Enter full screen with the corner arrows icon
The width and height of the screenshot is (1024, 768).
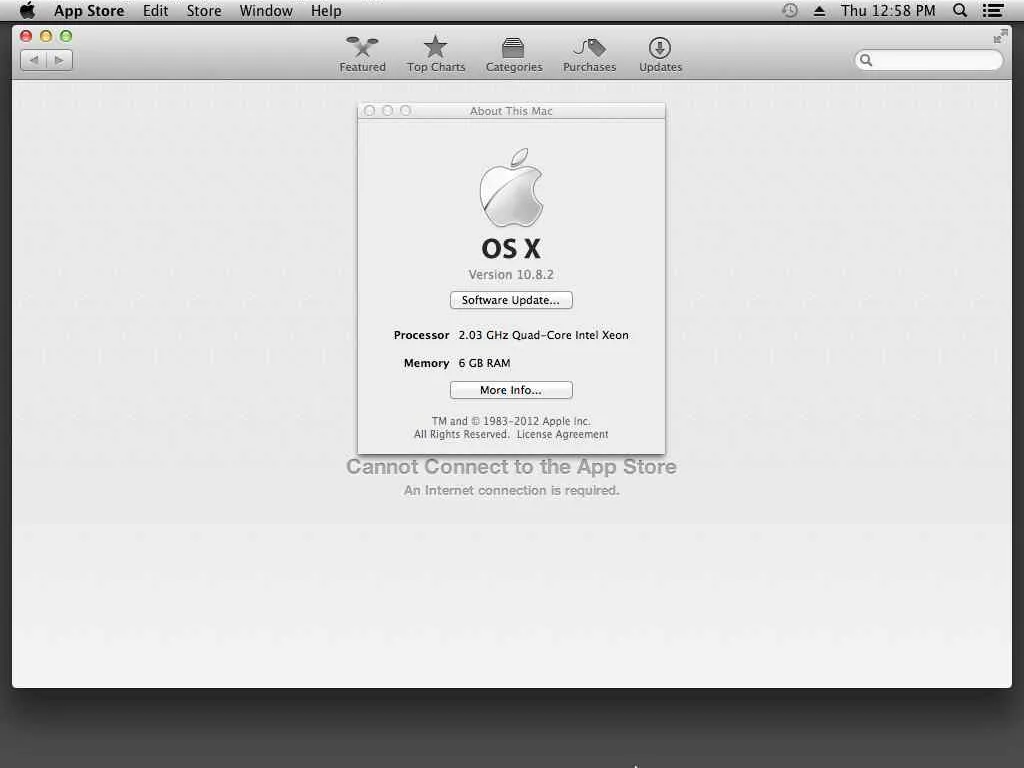tap(1000, 37)
